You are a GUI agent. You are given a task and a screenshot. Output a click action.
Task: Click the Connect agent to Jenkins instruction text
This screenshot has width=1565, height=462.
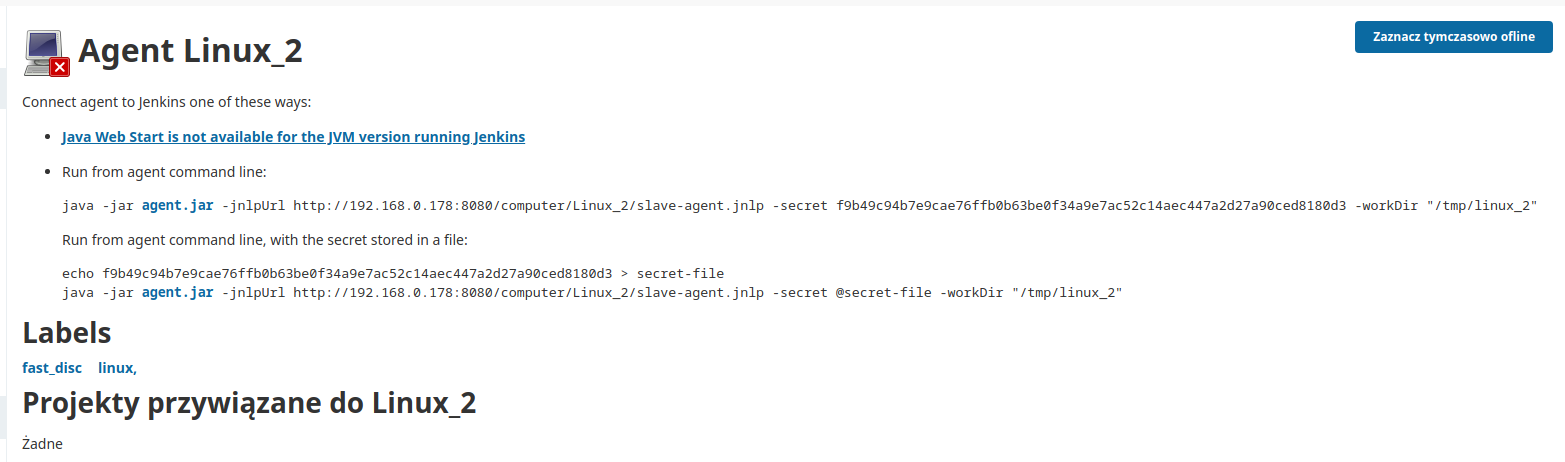pos(167,102)
